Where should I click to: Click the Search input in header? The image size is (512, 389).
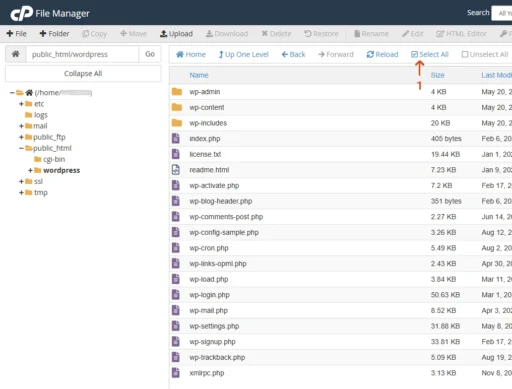pyautogui.click(x=502, y=13)
